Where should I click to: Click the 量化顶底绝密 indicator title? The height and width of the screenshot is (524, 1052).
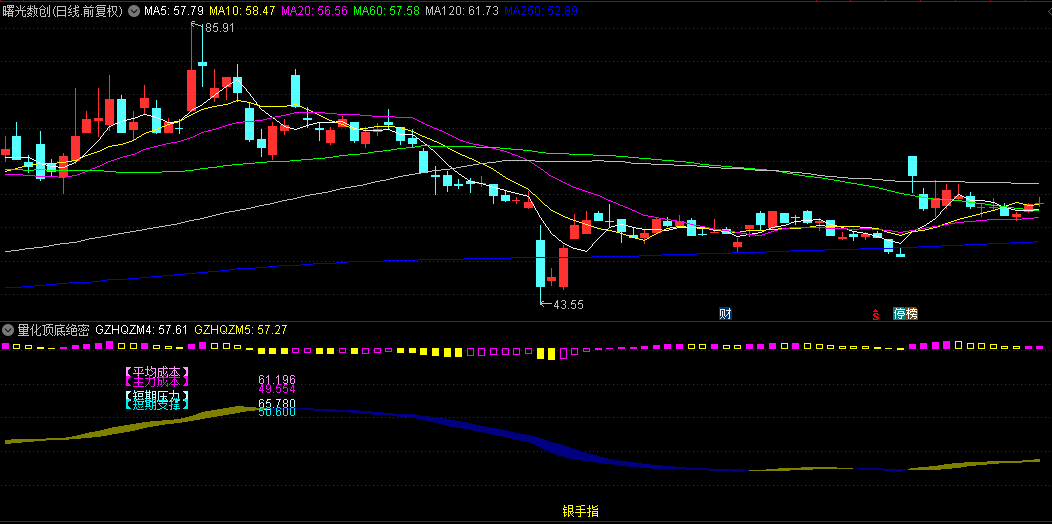[54, 329]
